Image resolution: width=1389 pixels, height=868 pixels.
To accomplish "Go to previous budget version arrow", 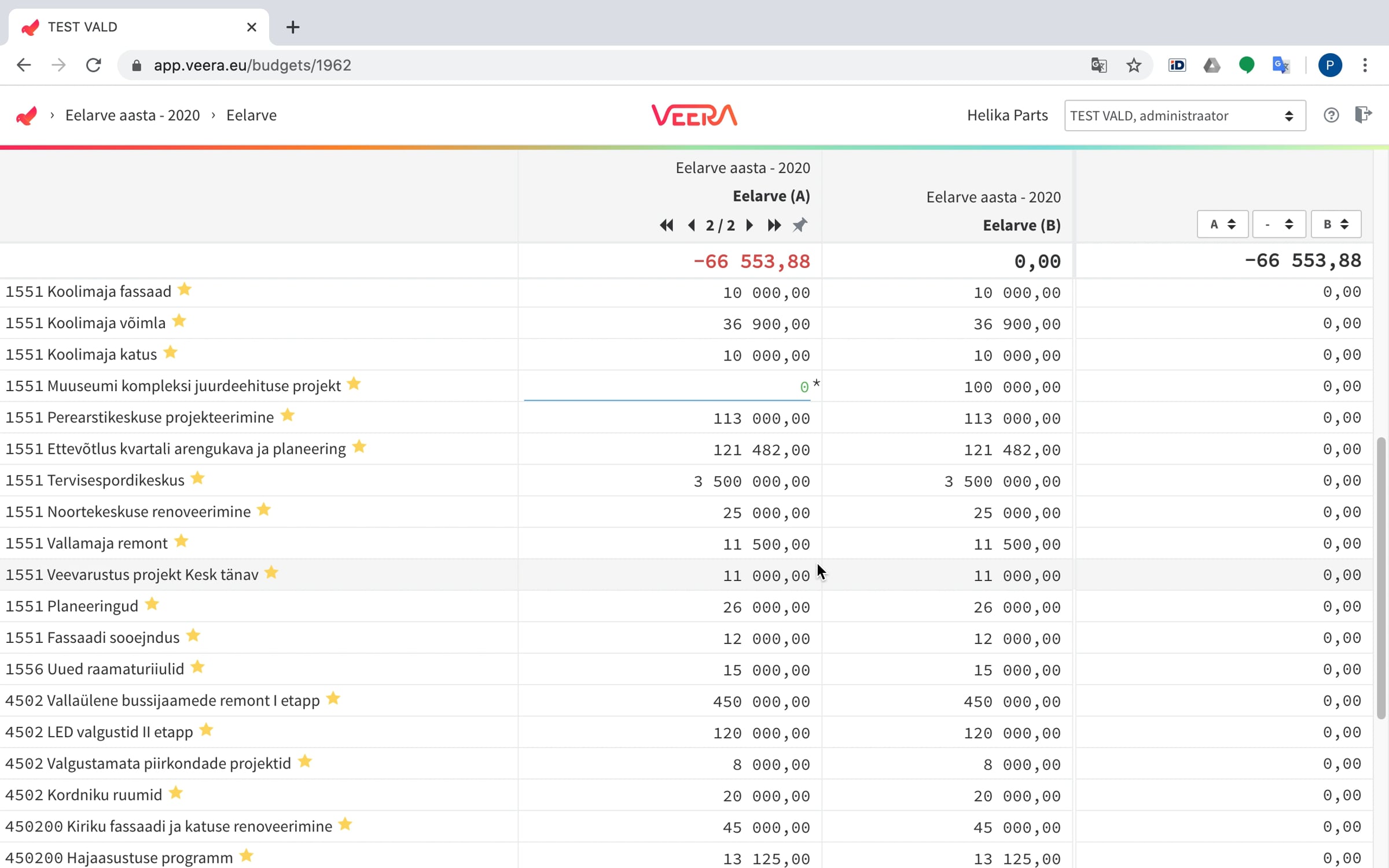I will (x=692, y=225).
